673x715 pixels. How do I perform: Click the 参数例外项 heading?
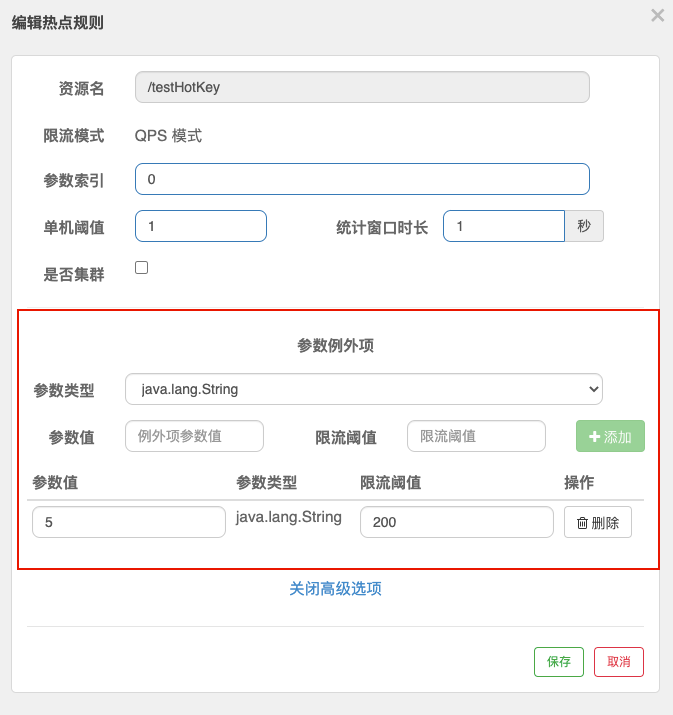(x=335, y=345)
